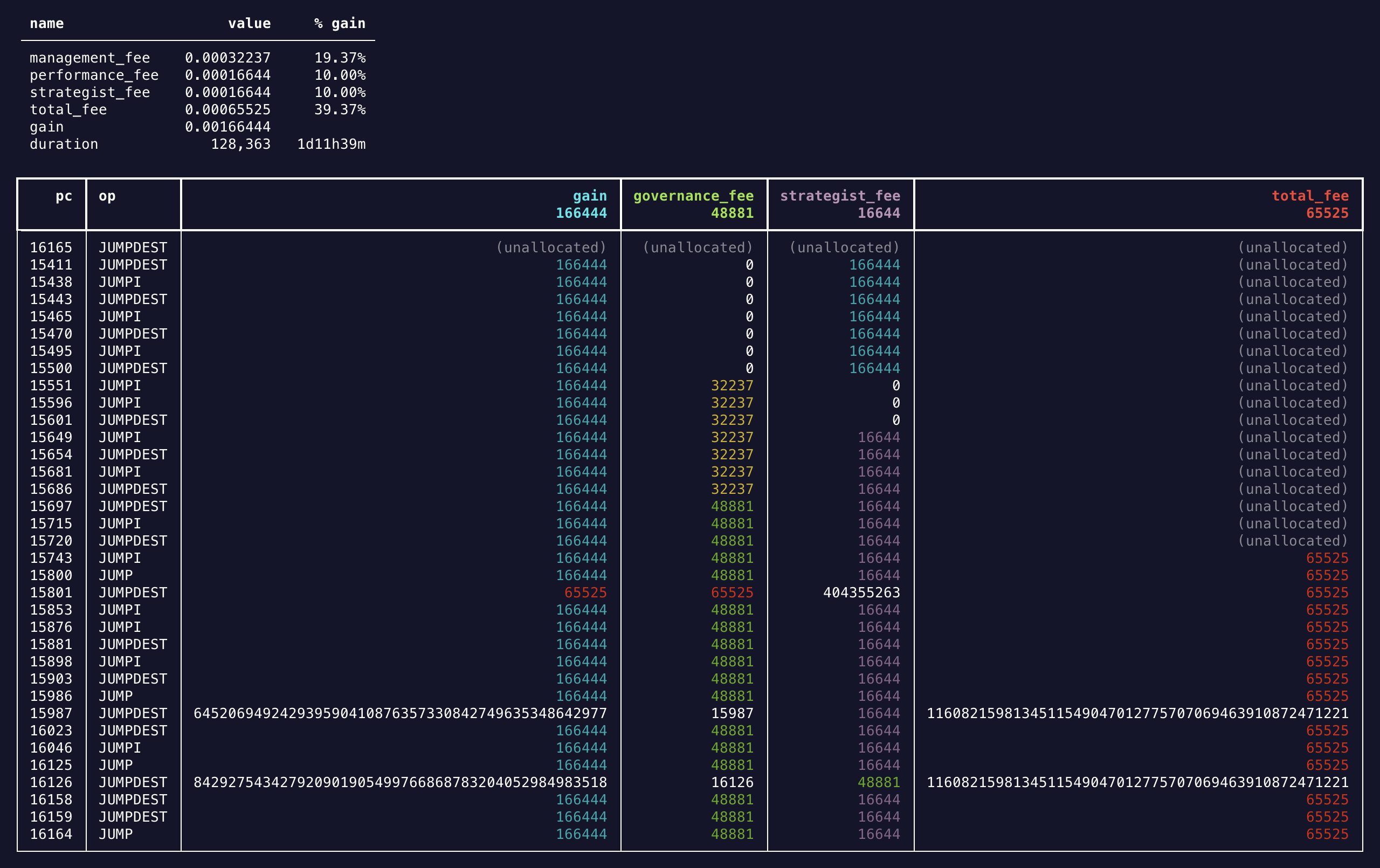Select total_fee 65525 in row 15743
This screenshot has height=868, width=1380.
pos(1327,559)
